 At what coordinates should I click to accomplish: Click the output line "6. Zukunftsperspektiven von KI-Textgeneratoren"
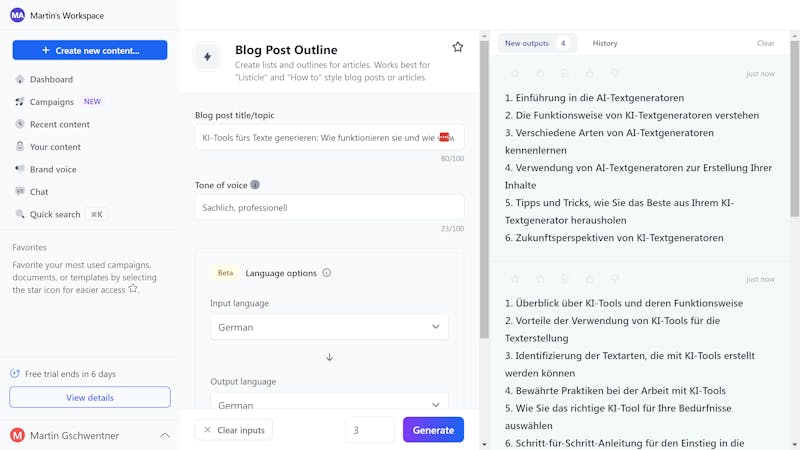[x=614, y=237]
